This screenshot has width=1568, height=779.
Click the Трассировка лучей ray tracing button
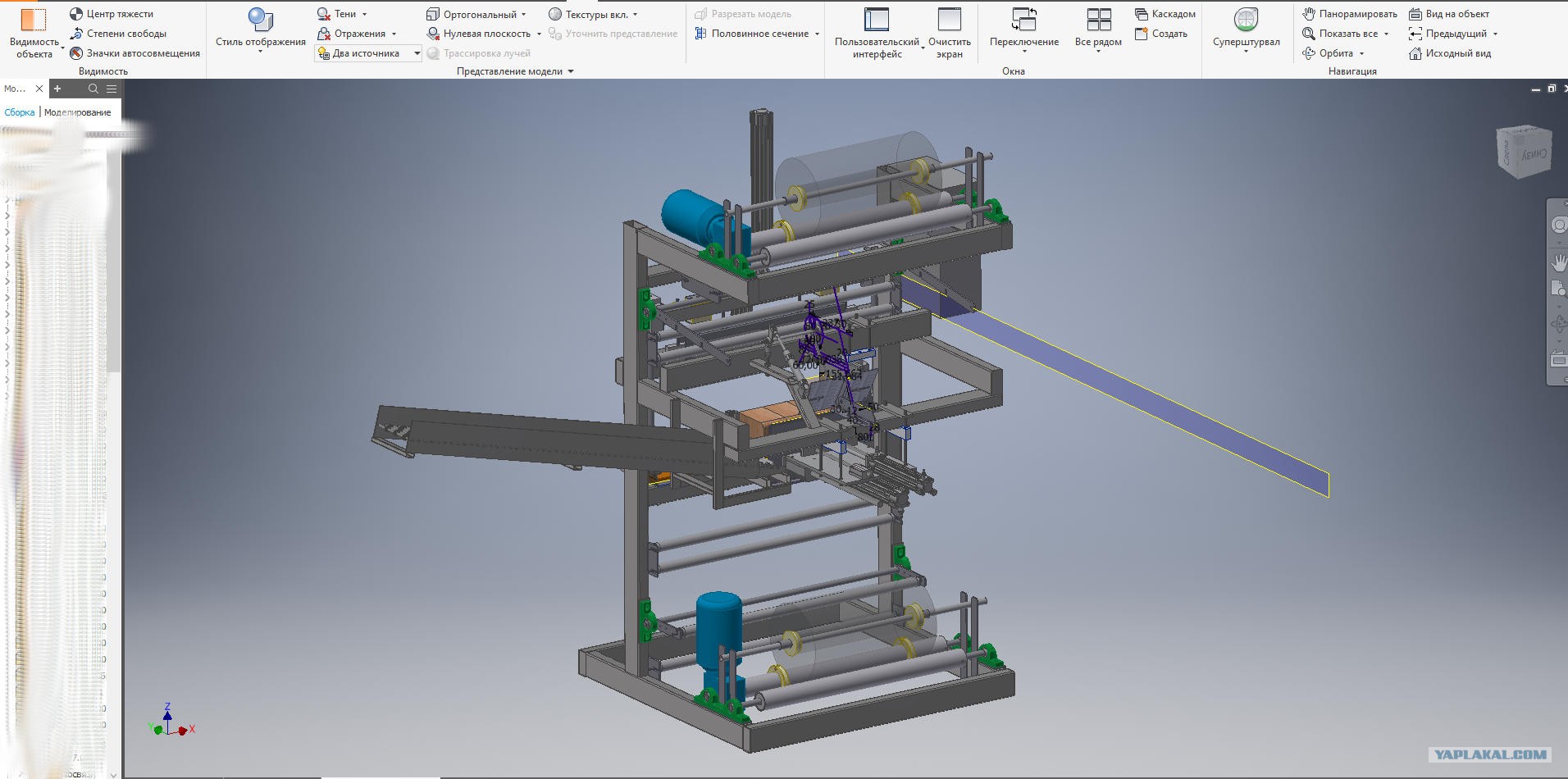coord(479,53)
